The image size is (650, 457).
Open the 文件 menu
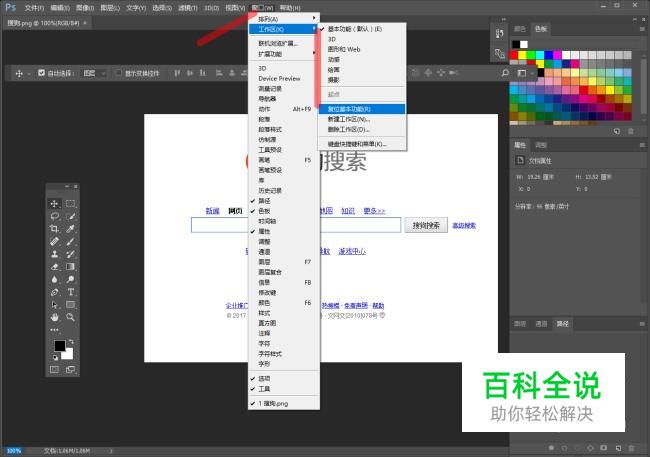pyautogui.click(x=34, y=8)
